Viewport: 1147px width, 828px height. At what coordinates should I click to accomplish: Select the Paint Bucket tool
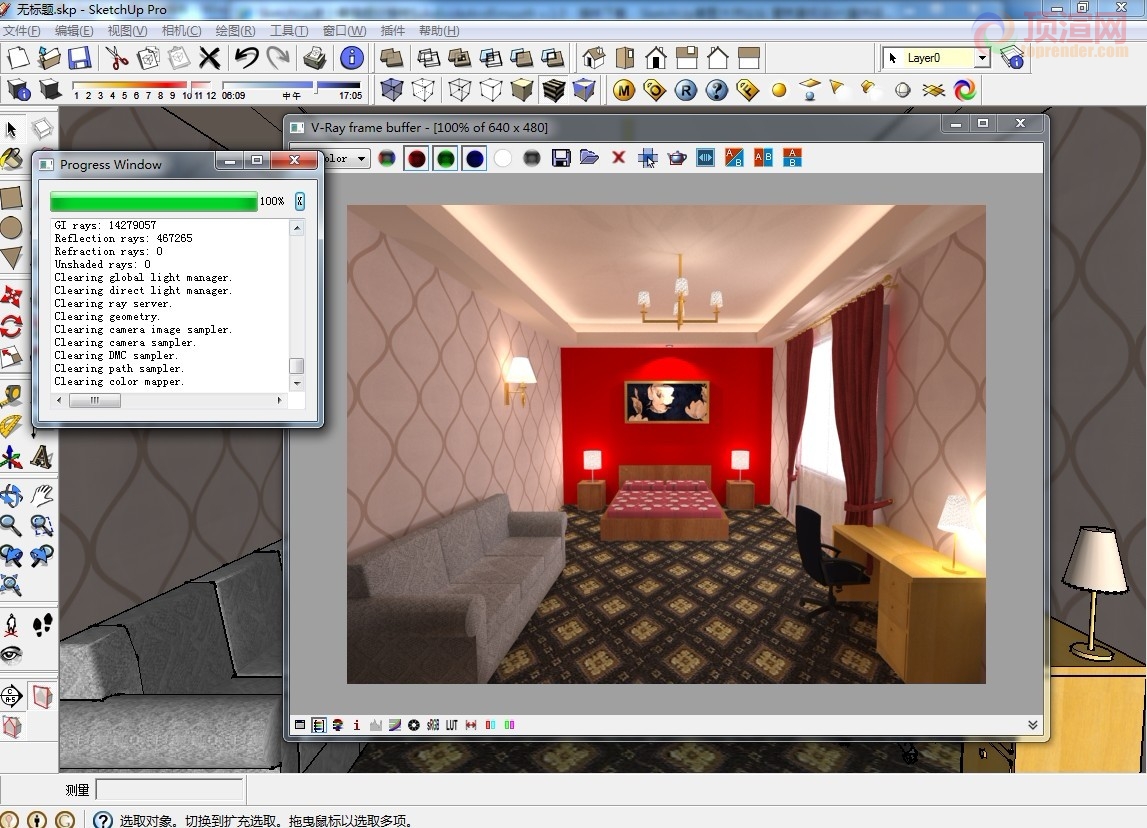(11, 158)
